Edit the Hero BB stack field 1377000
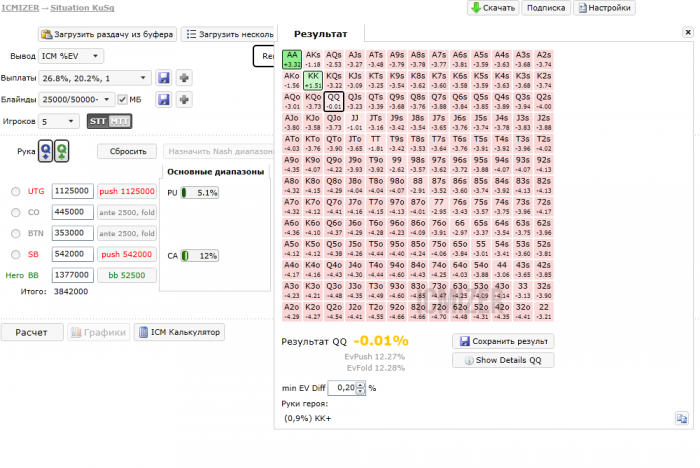This screenshot has height=468, width=700. point(72,275)
